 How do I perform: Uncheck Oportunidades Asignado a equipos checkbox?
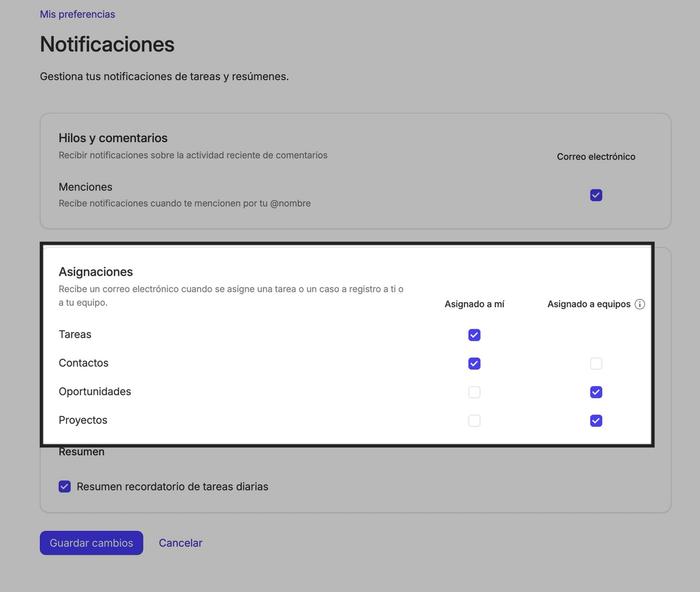596,392
